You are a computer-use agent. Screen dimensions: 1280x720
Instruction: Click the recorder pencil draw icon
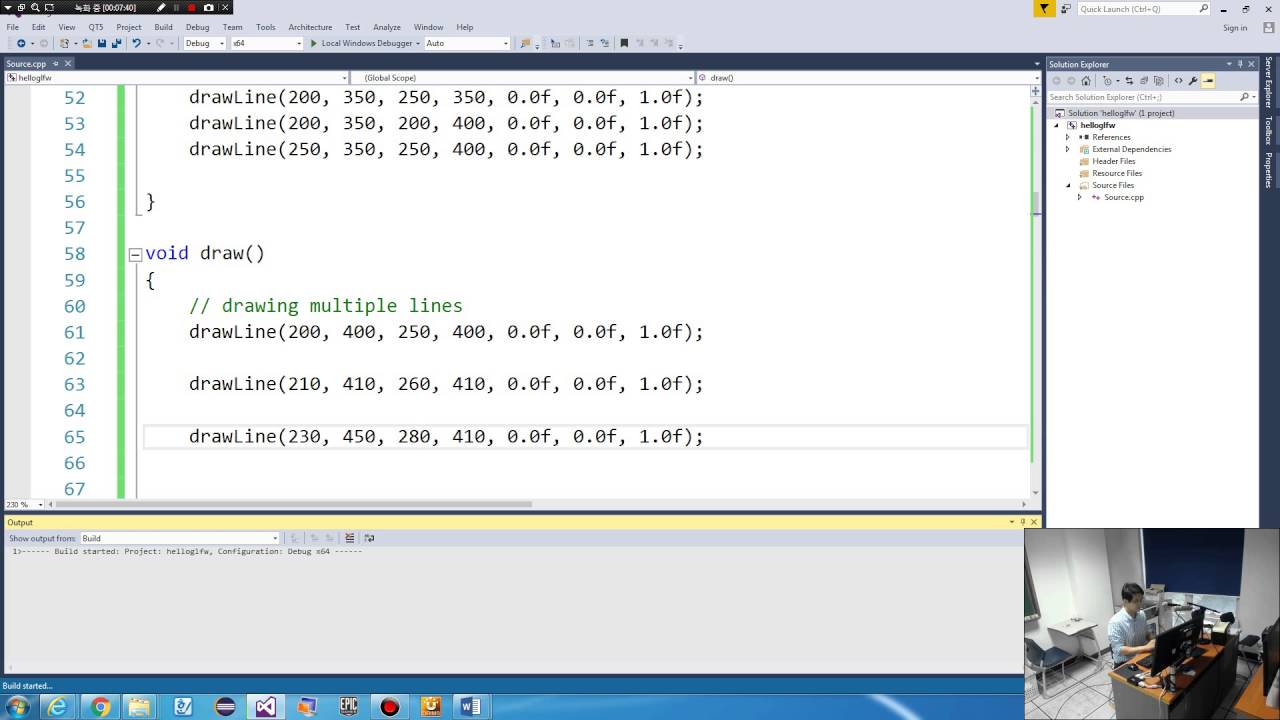[x=161, y=8]
